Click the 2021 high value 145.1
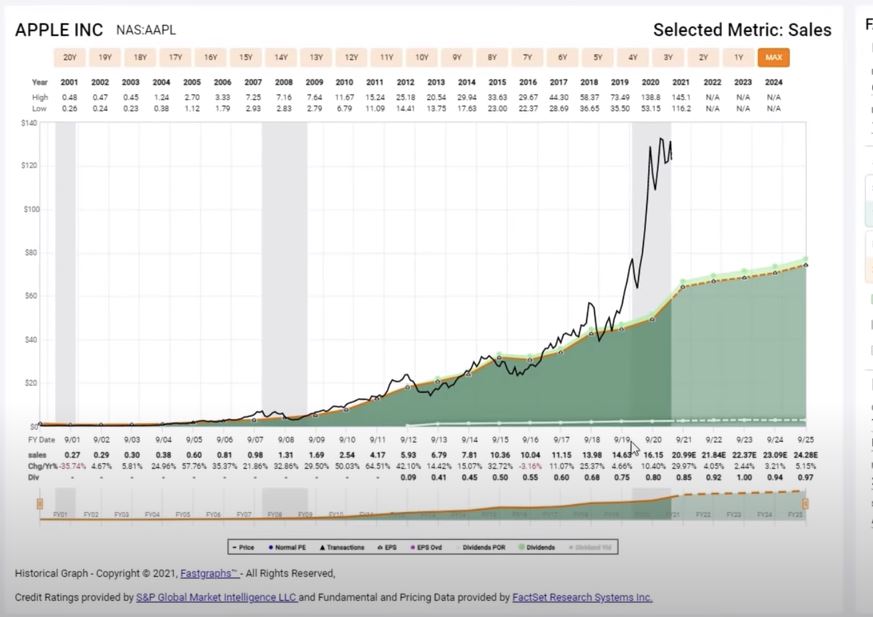Screen dimensions: 873x617 [x=681, y=97]
